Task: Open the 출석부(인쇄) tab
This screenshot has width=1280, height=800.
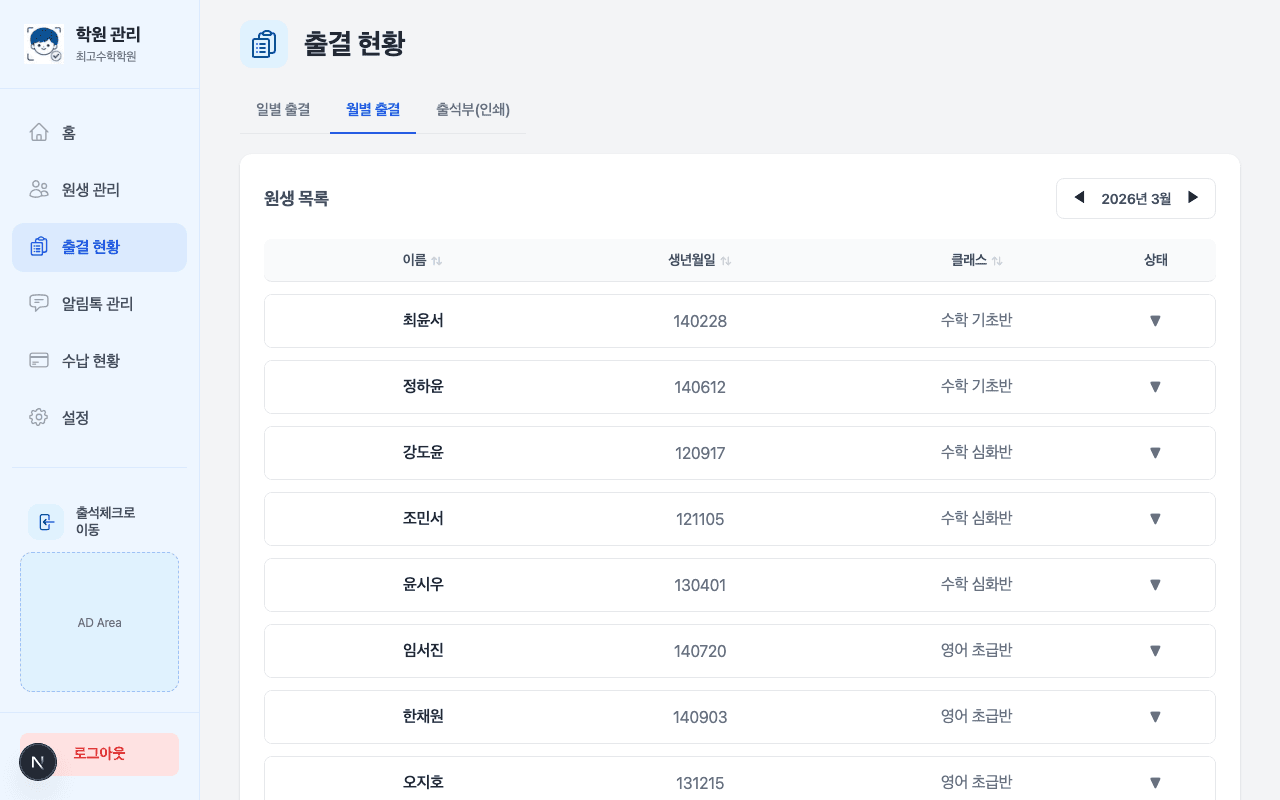Action: click(471, 111)
